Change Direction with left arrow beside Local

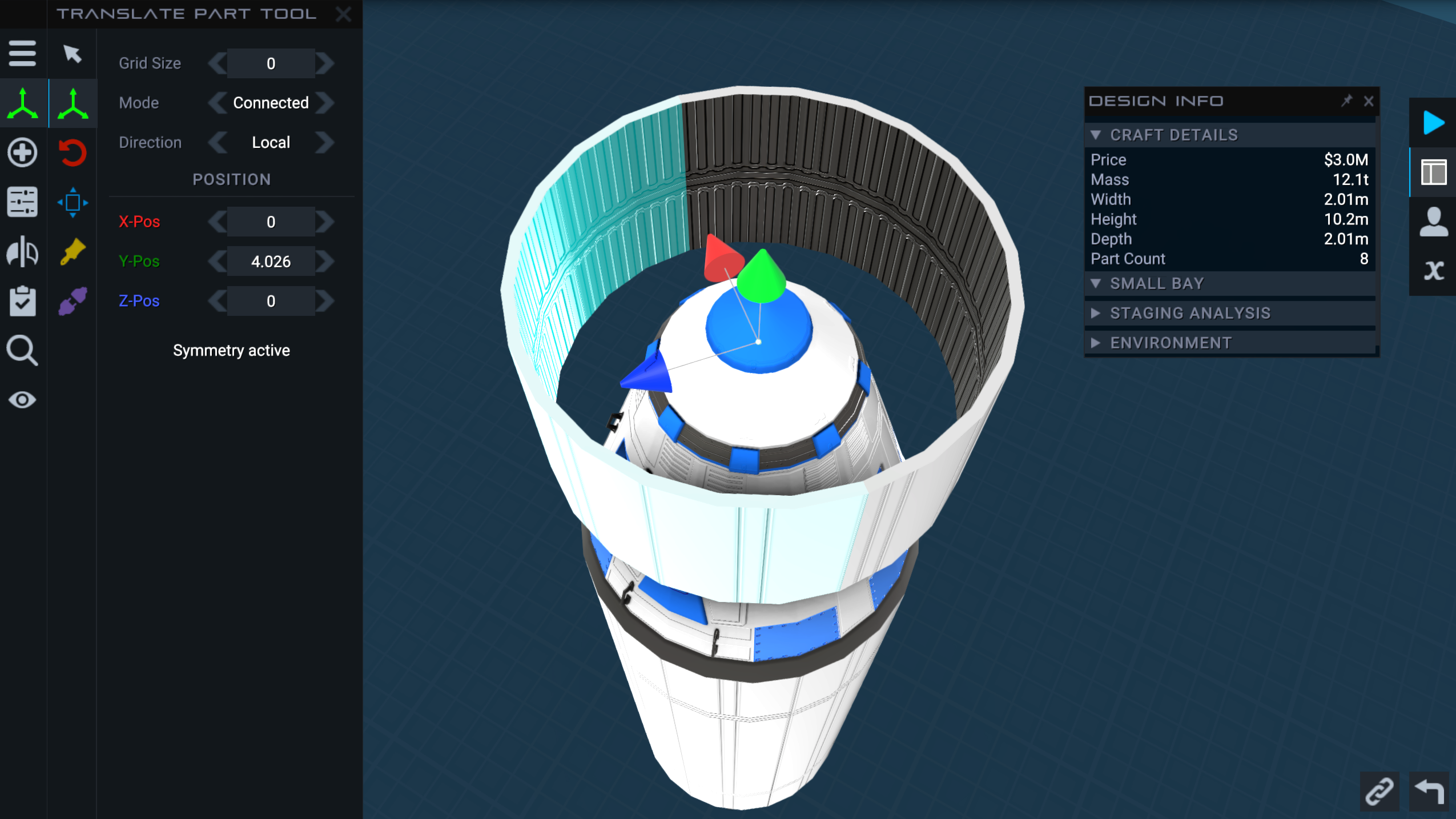point(218,142)
